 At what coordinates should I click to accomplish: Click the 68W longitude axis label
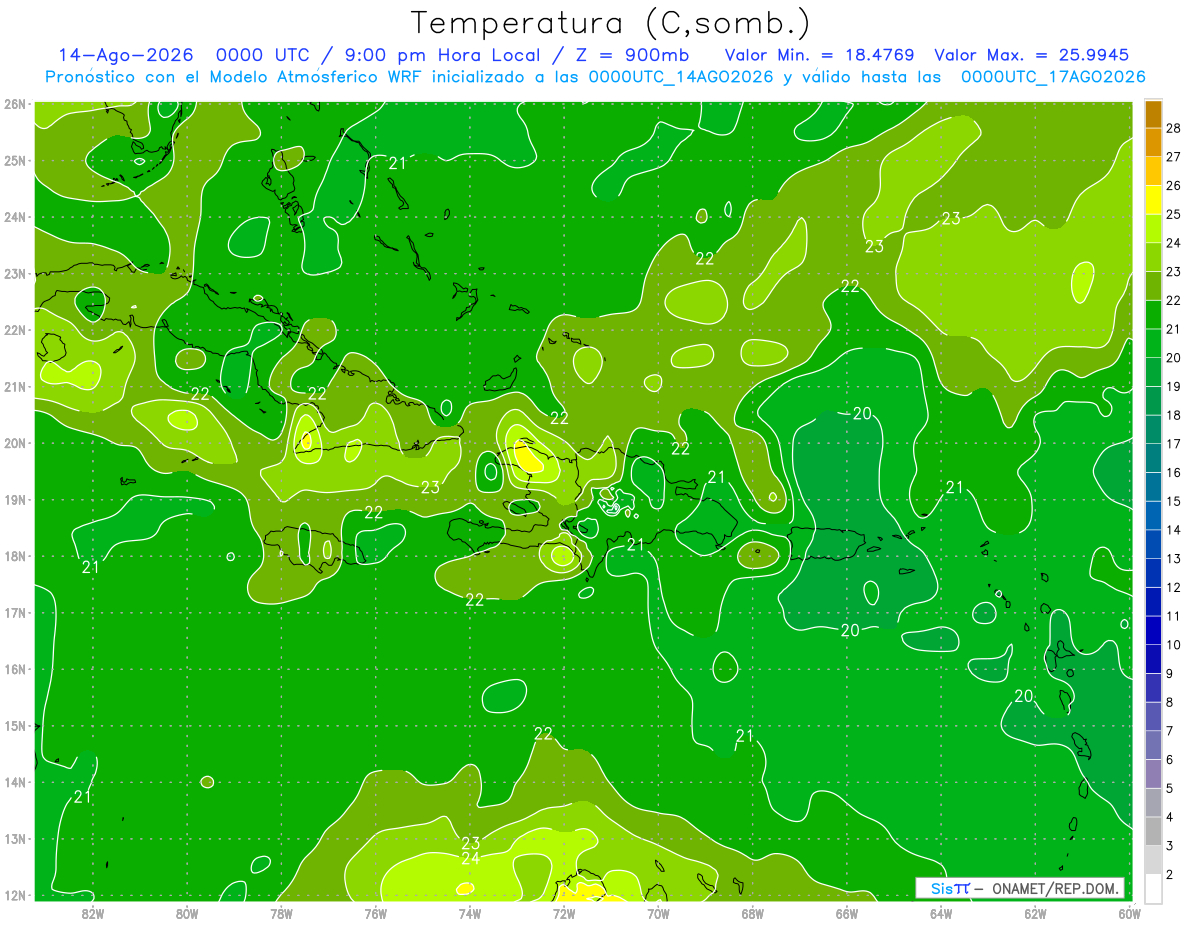[752, 912]
